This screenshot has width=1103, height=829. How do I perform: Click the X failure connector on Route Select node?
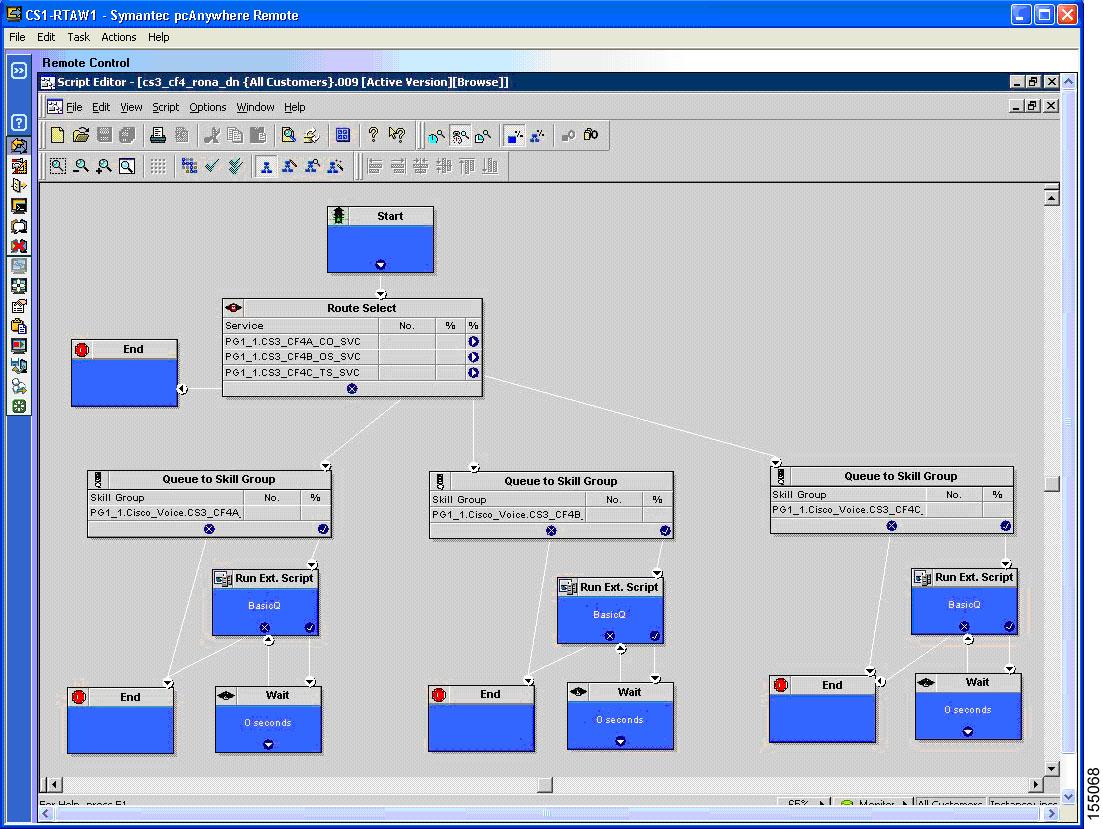point(352,388)
